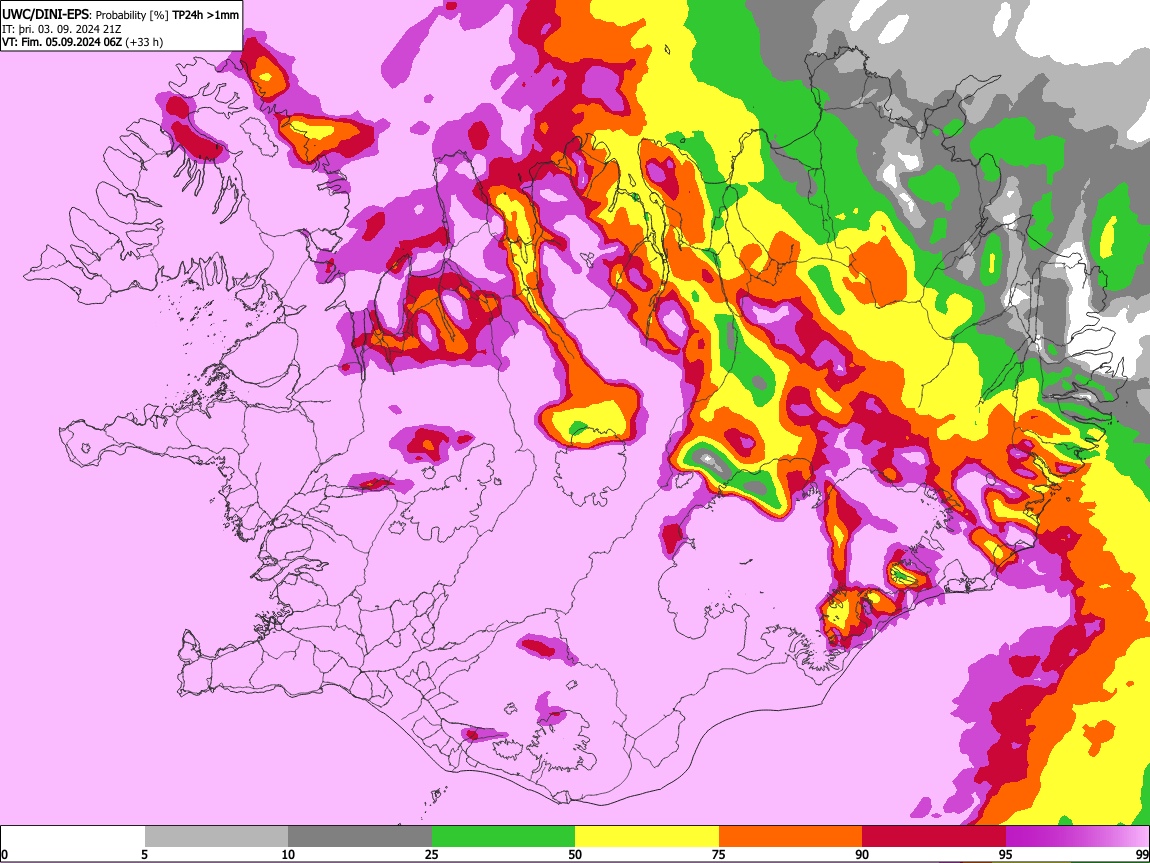The image size is (1150, 863).
Task: Click the 'Probability [%]' label
Action: pos(132,15)
